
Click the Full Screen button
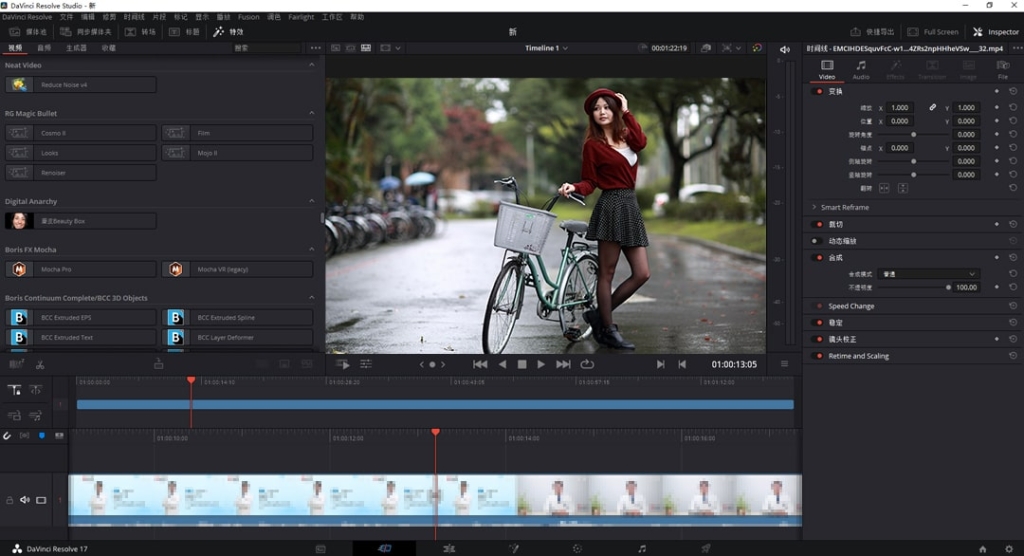[933, 32]
